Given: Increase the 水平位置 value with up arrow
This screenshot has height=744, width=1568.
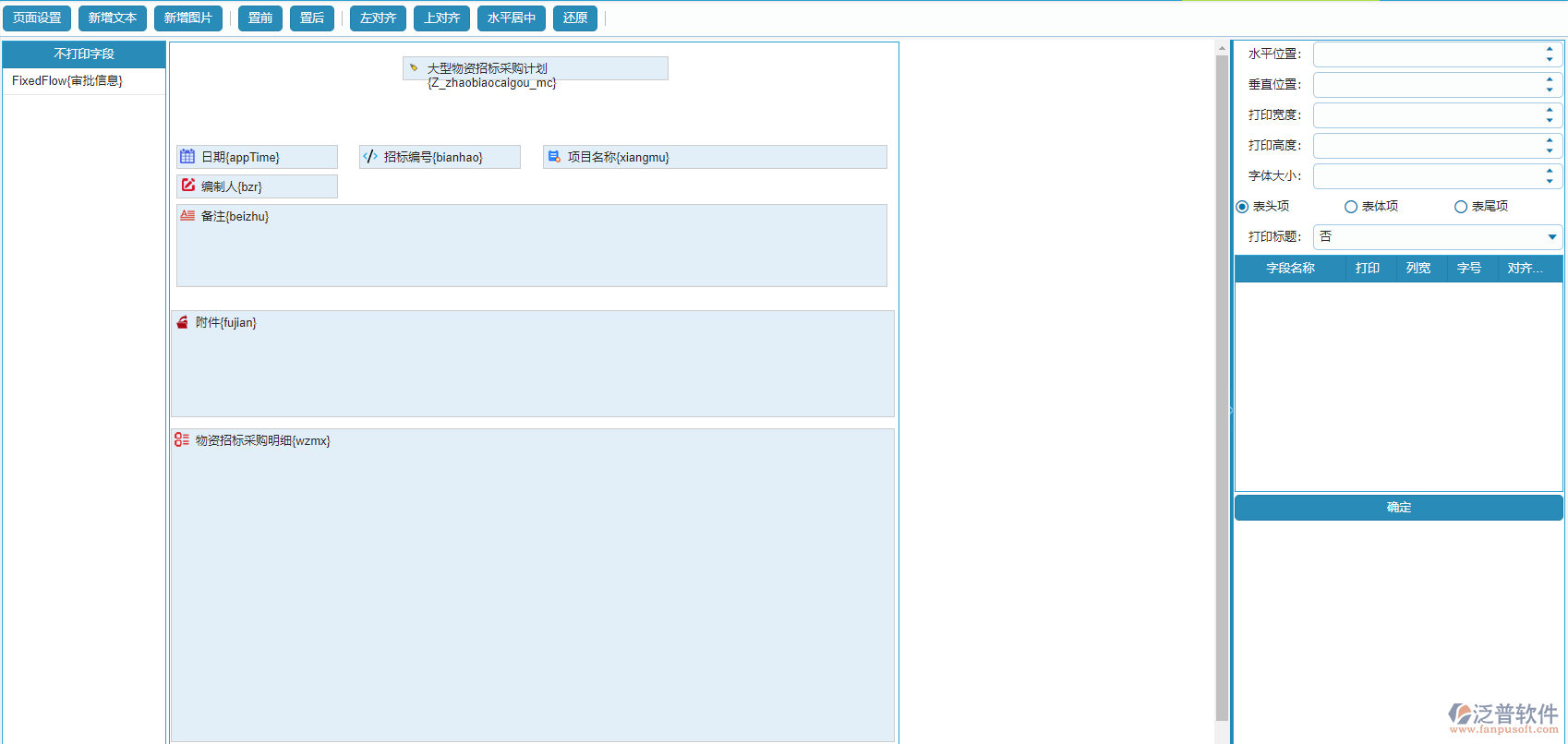Looking at the screenshot, I should click(1550, 49).
